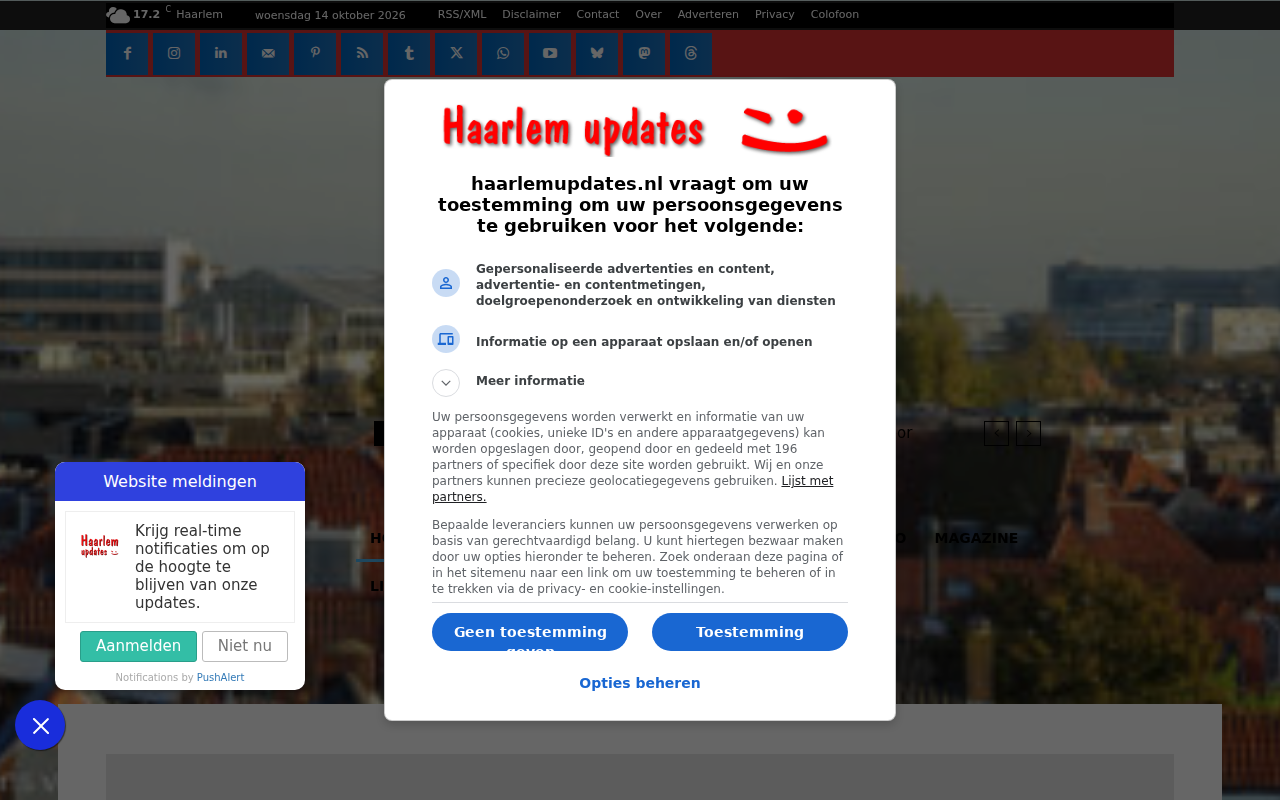The height and width of the screenshot is (800, 1280).
Task: Click Niet nu button
Action: coord(245,646)
